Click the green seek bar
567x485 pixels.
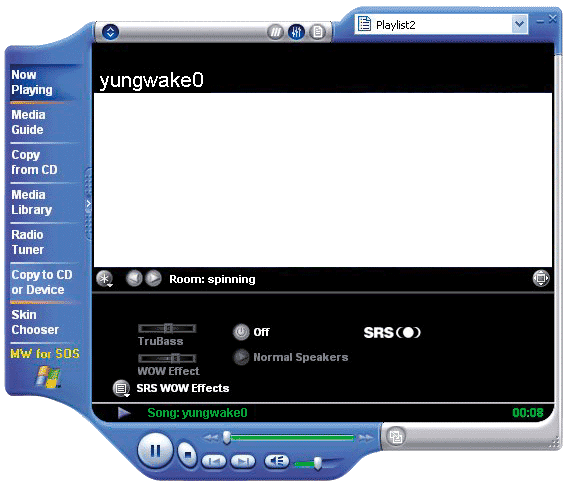(291, 438)
